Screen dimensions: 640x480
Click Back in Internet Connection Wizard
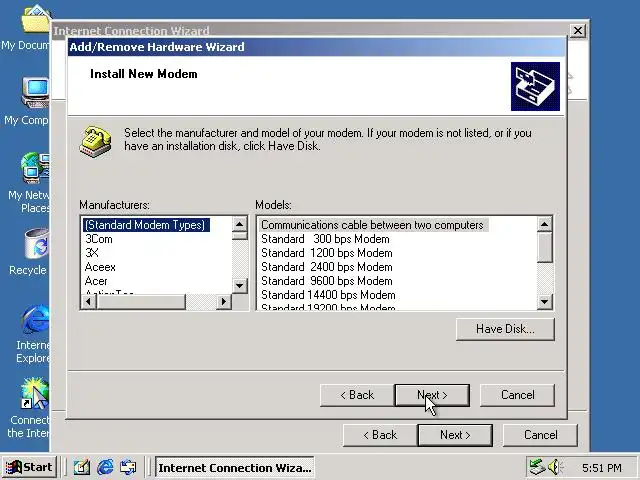click(x=380, y=435)
